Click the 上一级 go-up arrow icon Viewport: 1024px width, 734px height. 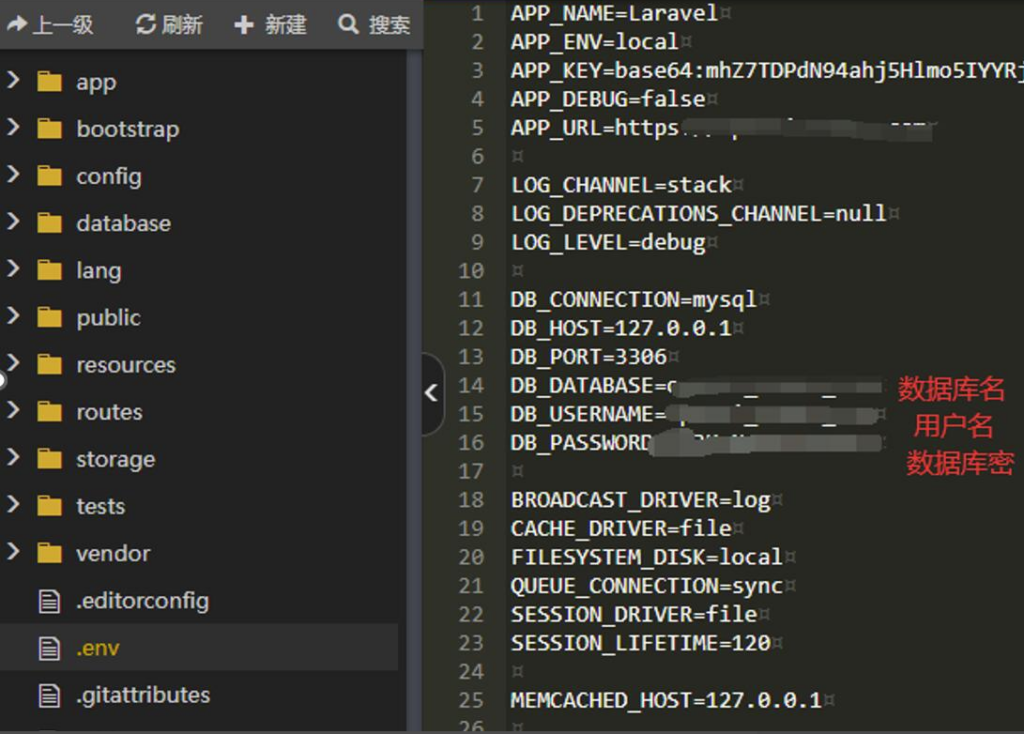coord(17,24)
